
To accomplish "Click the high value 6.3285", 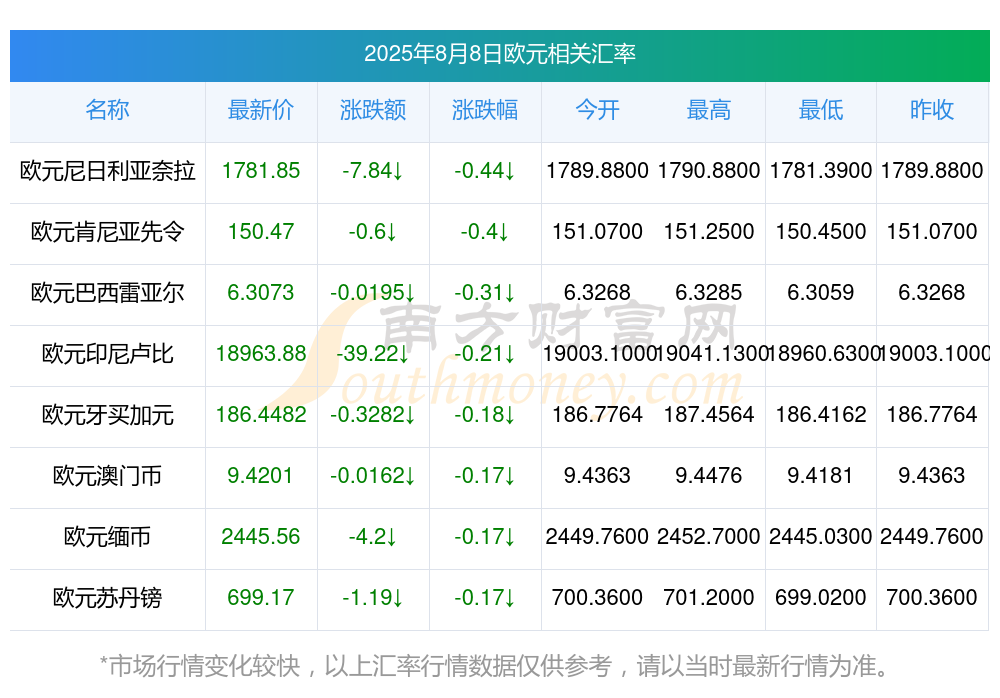I will point(709,292).
